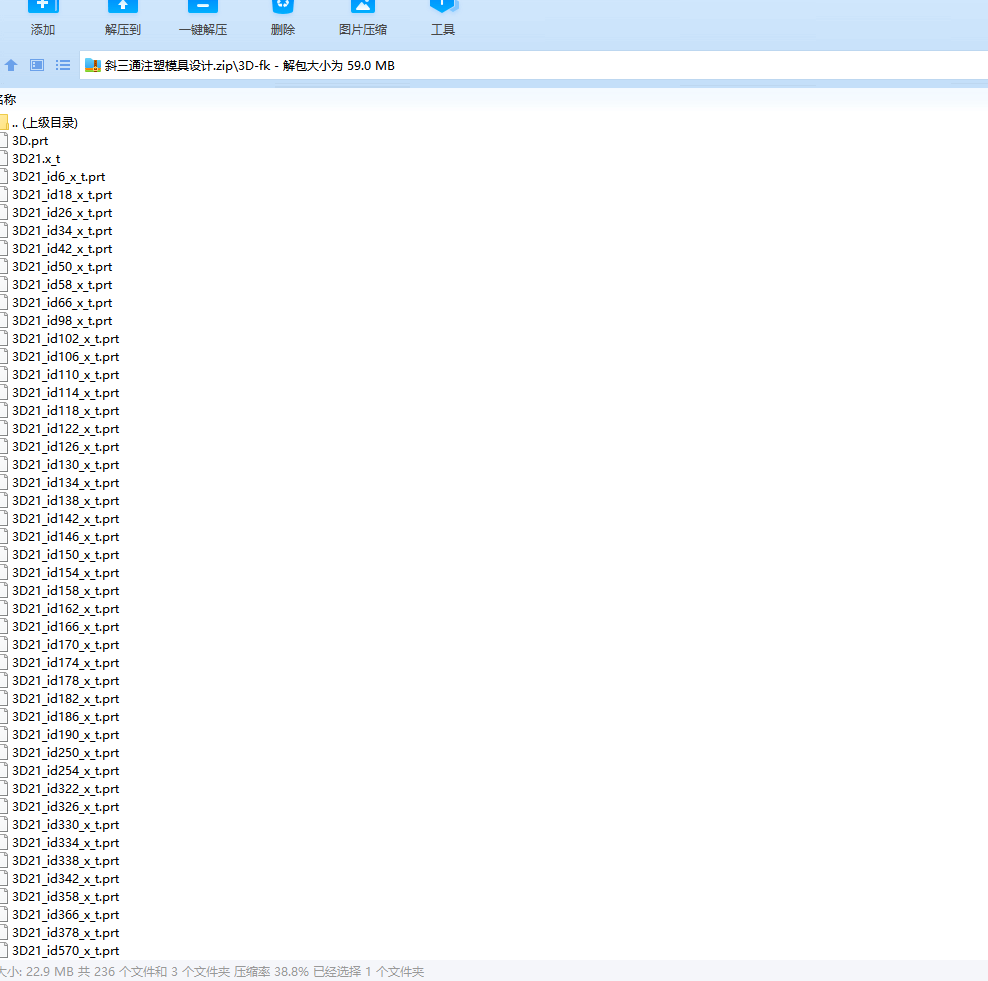Viewport: 988px width, 981px height.
Task: Select the file 3D21_id50_x_t.prt
Action: click(62, 267)
